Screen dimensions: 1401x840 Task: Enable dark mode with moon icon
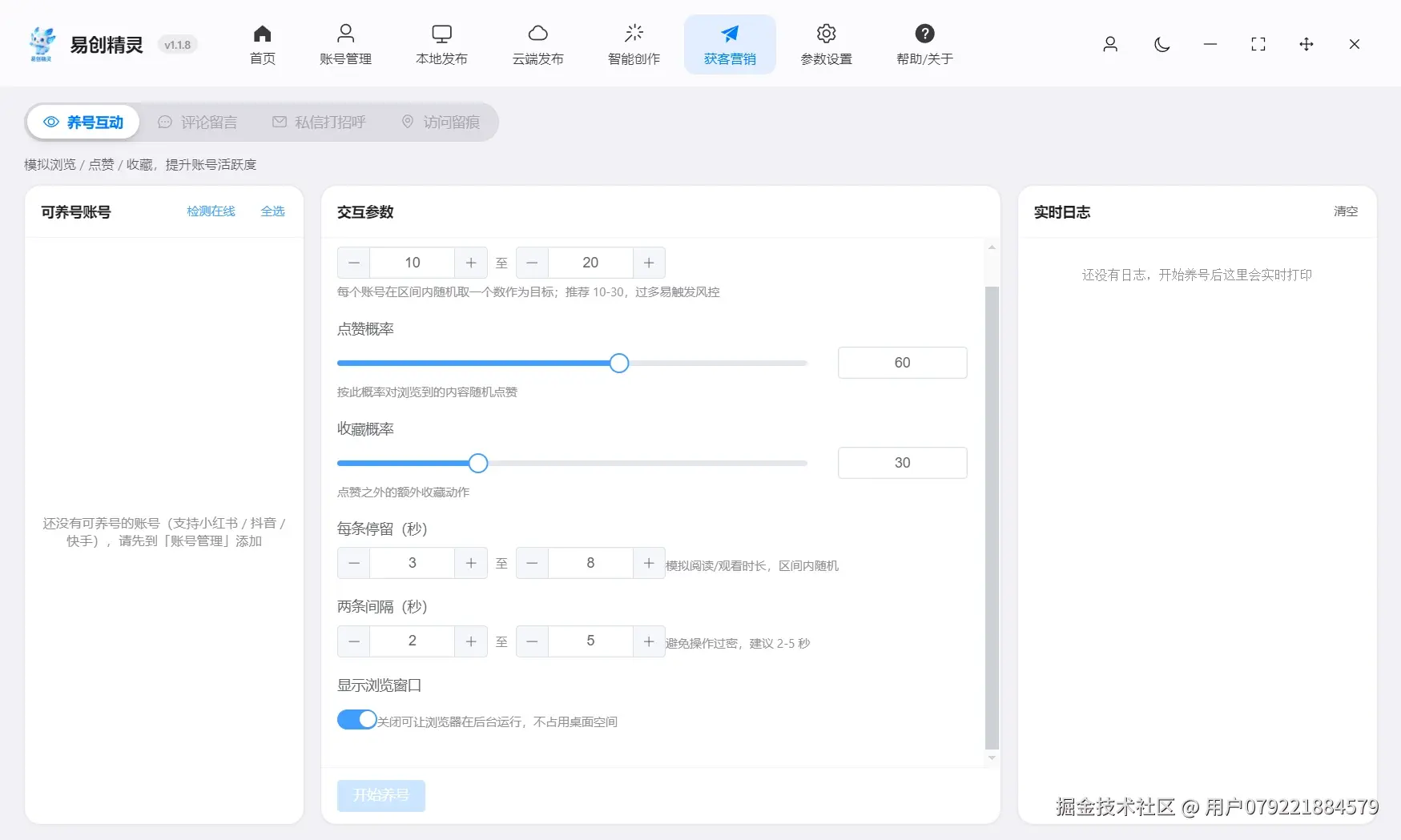1161,45
